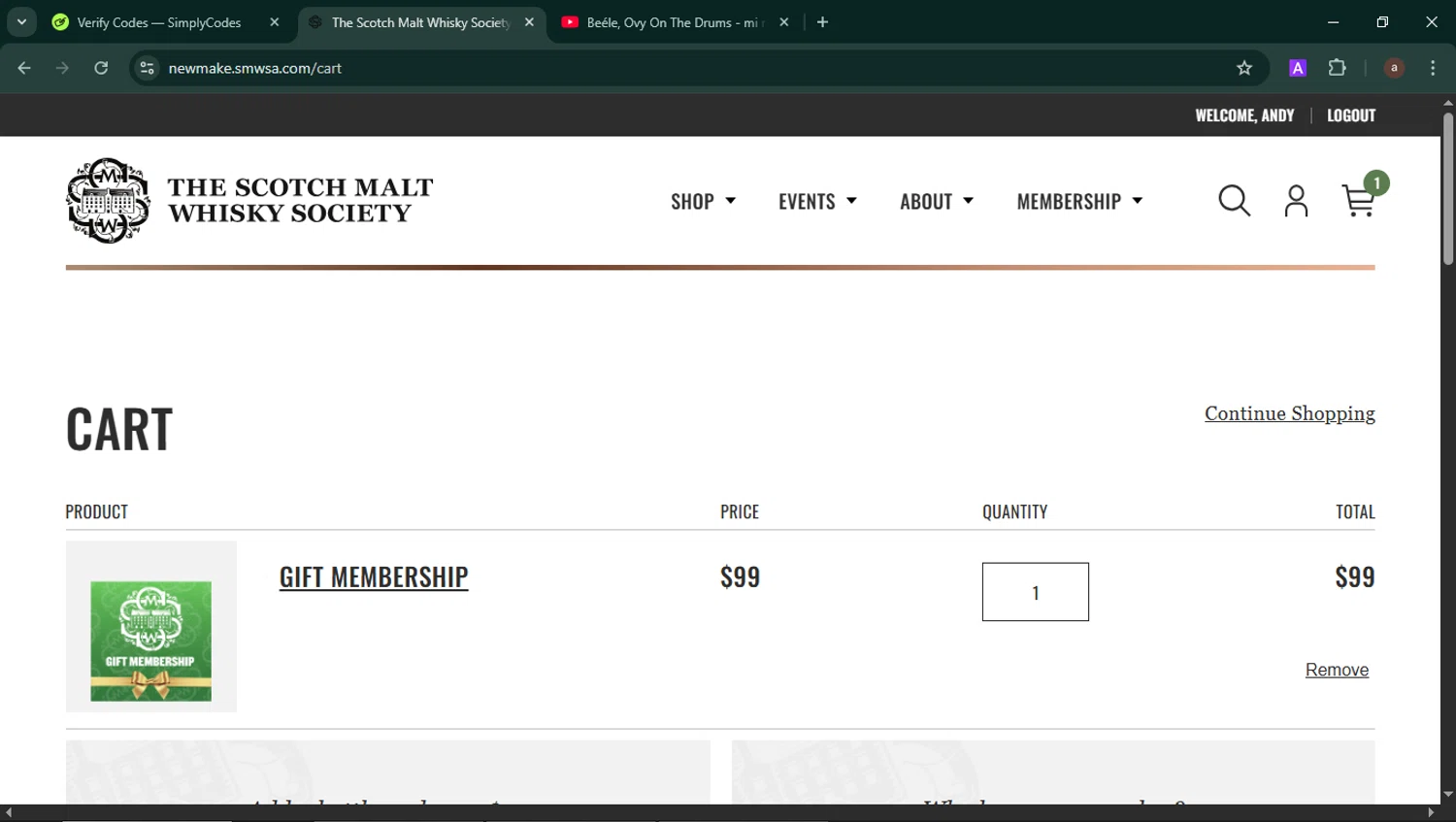Click the TOTAL column header
The width and height of the screenshot is (1456, 822).
coord(1355,511)
